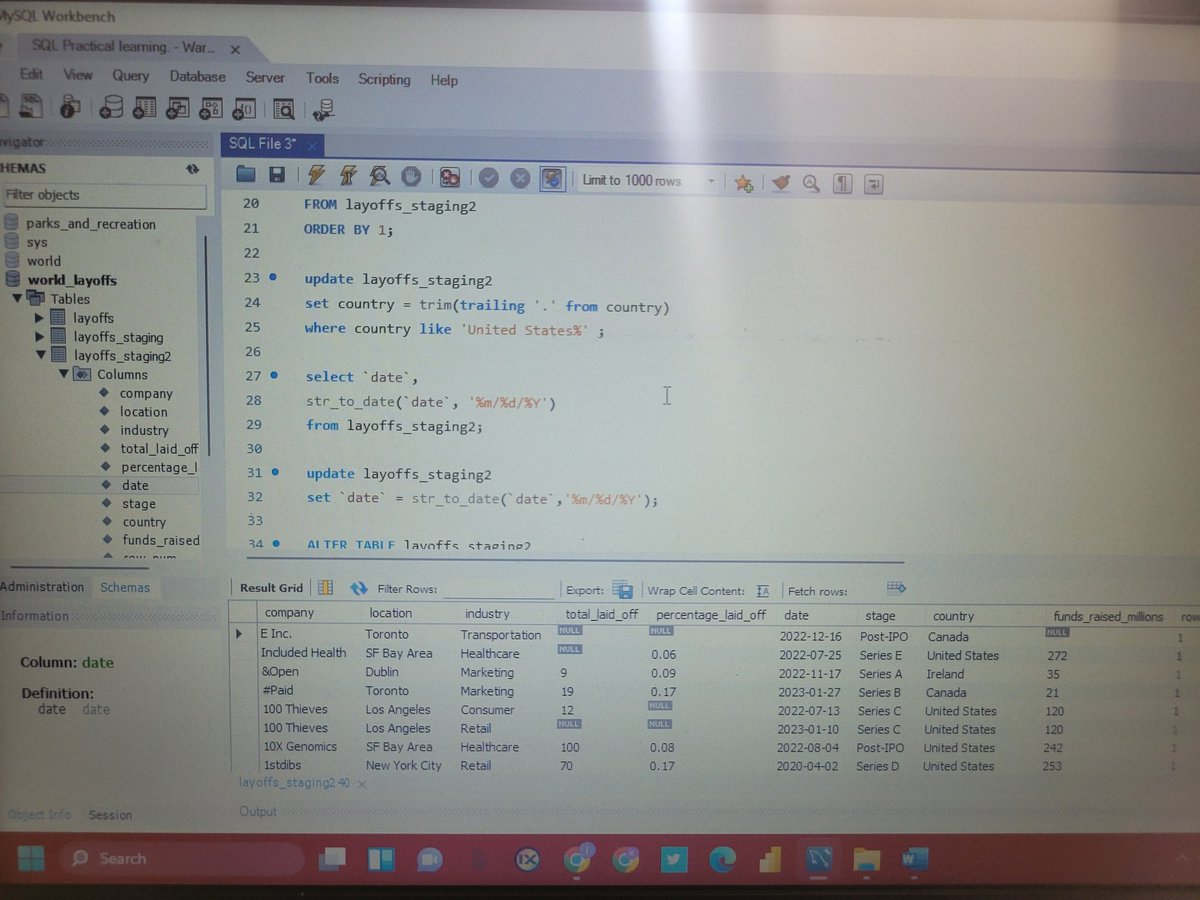Open the SQL script file main toolbar icon
This screenshot has height=900, width=1200.
point(32,106)
